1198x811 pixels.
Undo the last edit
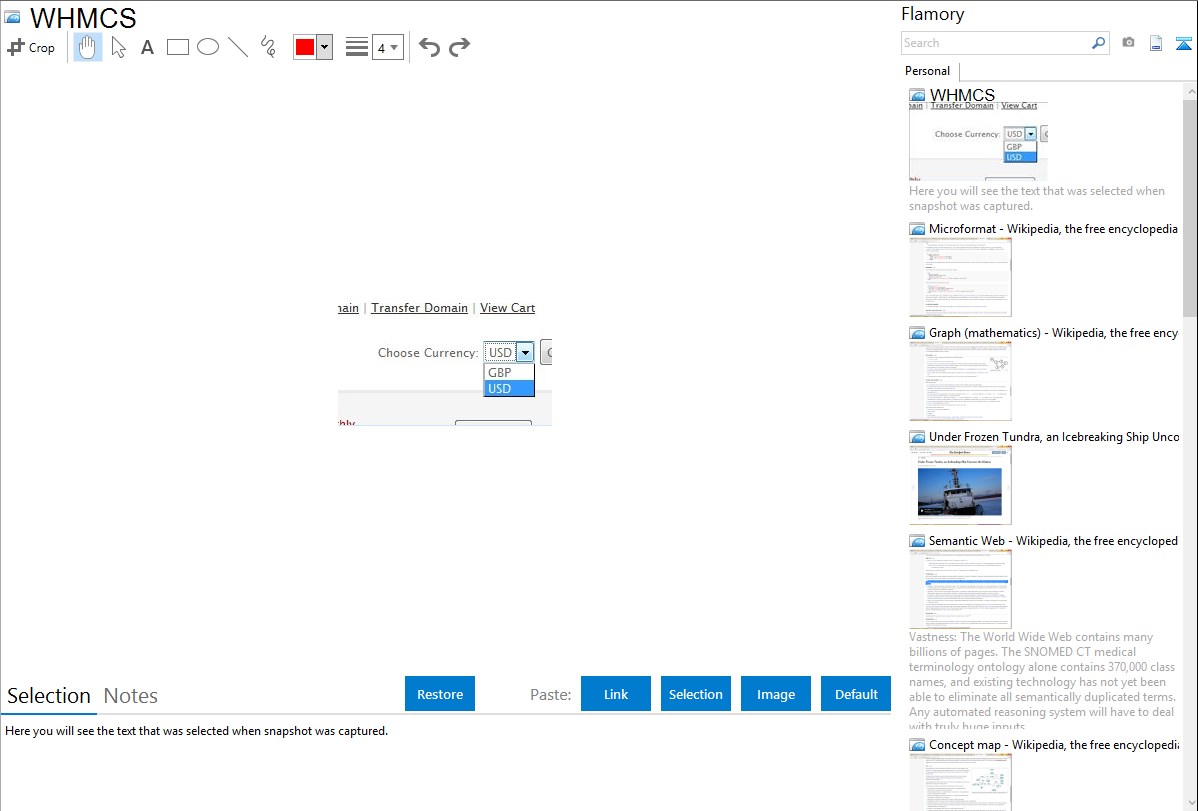(x=429, y=47)
